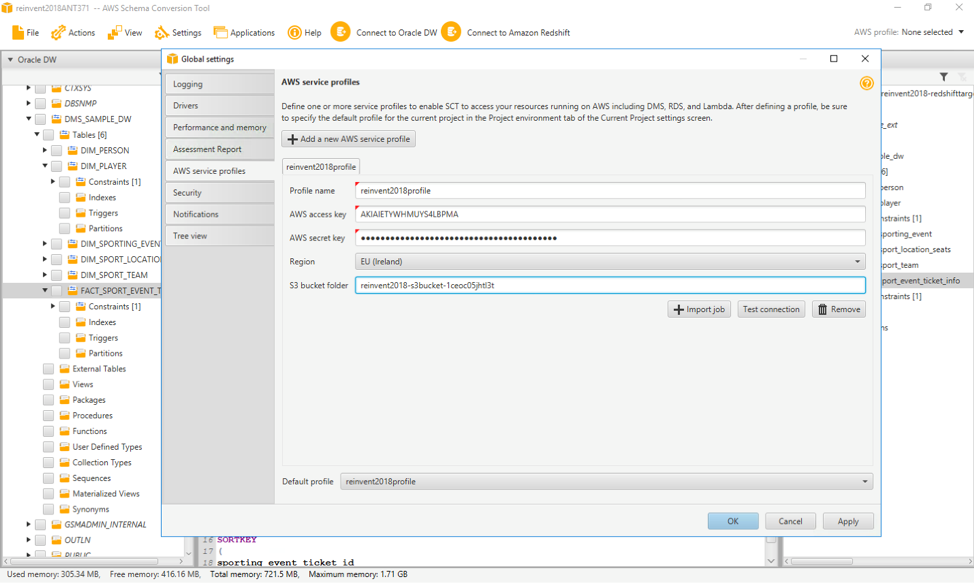
Task: Click the AWS access key field
Action: click(x=610, y=214)
